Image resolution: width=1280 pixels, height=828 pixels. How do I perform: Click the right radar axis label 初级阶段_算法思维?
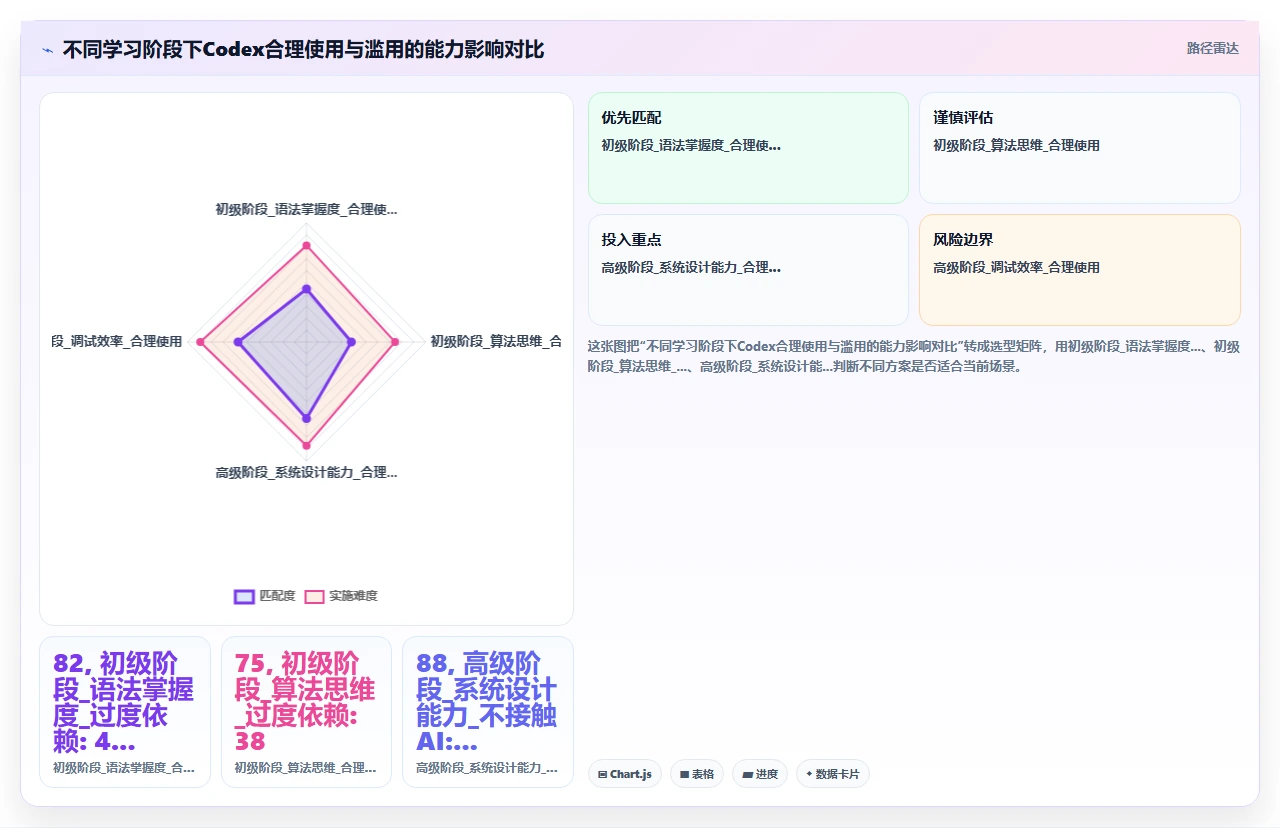pos(496,341)
